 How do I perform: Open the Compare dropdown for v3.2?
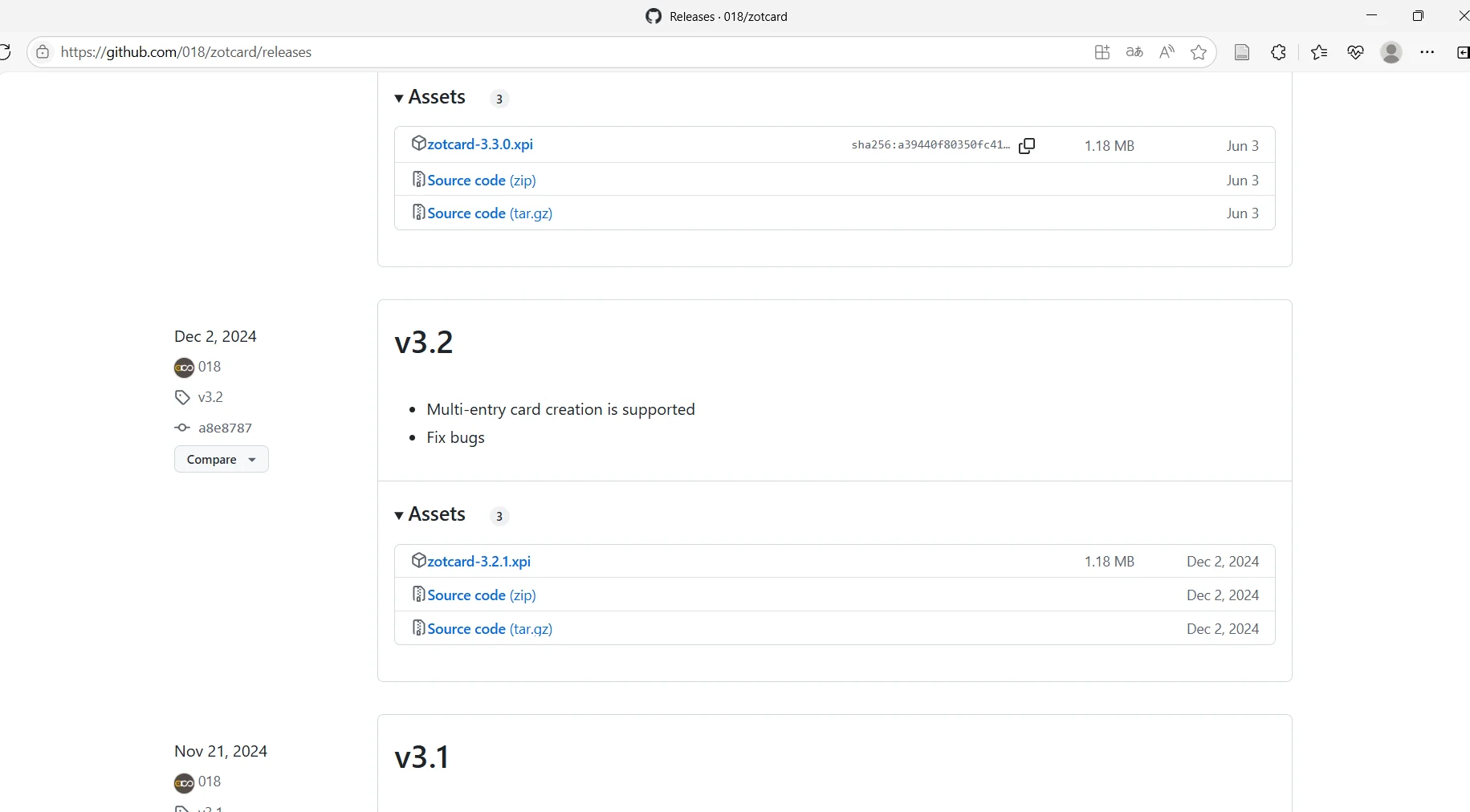(x=221, y=459)
